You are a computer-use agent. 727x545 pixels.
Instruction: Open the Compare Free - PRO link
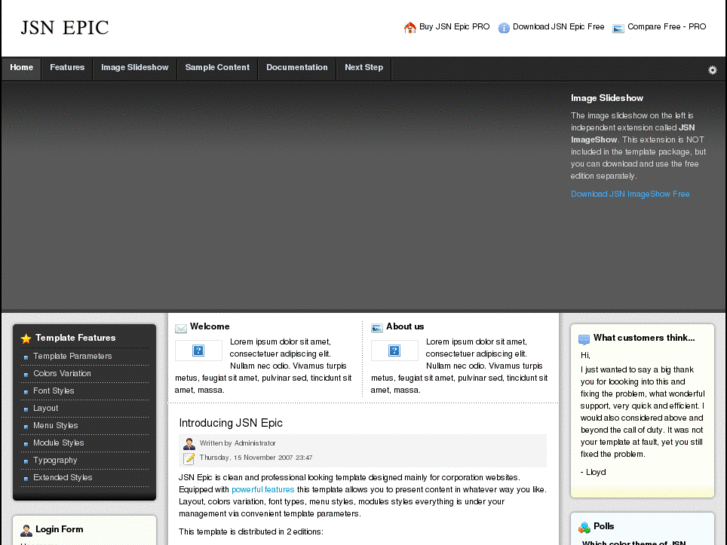click(x=667, y=27)
